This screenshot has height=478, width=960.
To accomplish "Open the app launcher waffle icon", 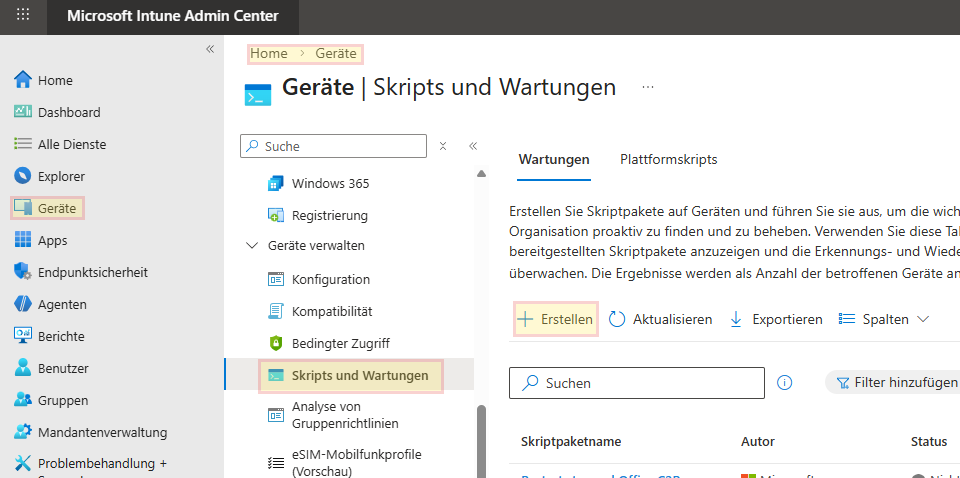I will tap(23, 16).
